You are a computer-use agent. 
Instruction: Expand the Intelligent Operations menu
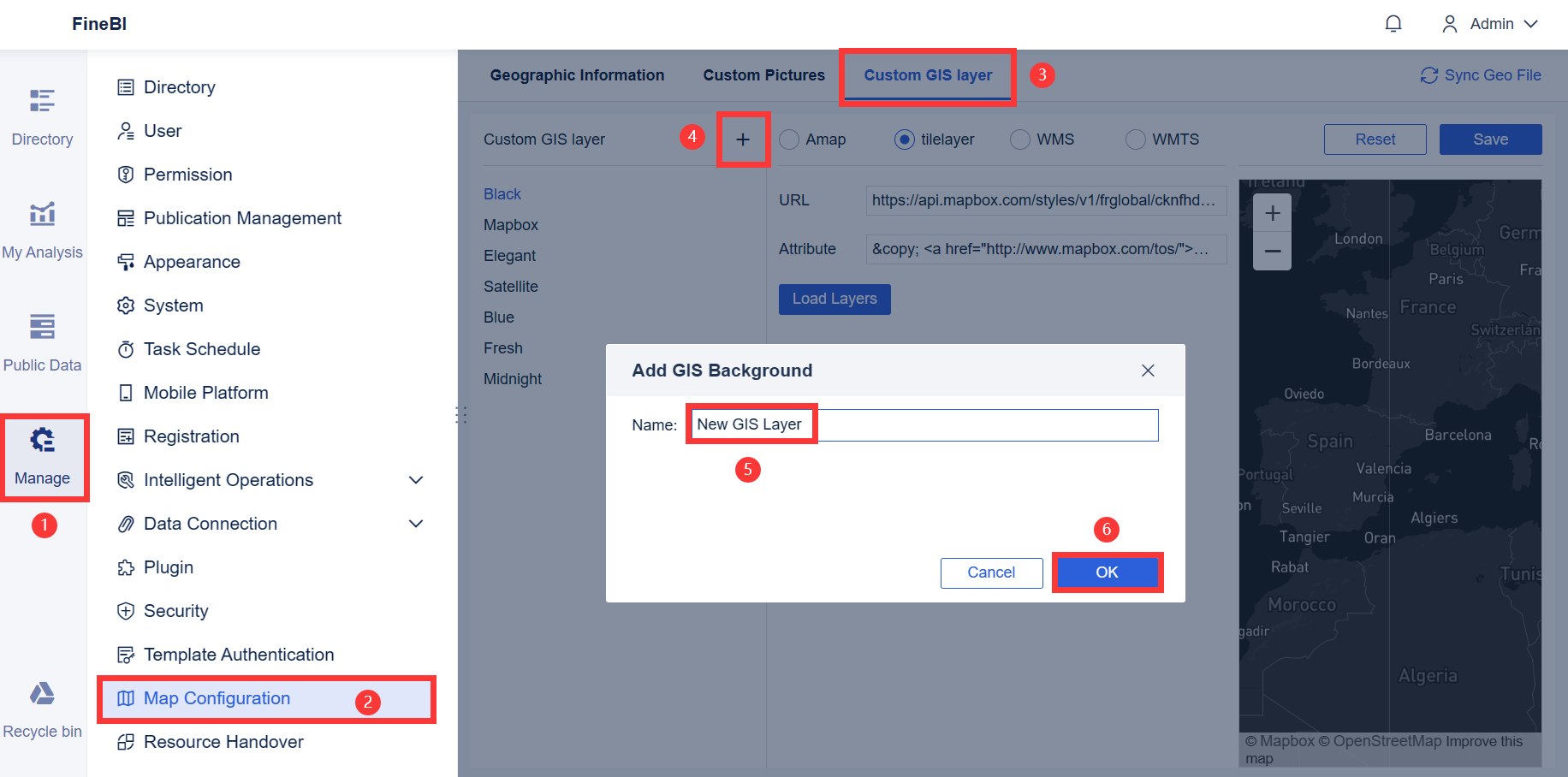click(416, 480)
